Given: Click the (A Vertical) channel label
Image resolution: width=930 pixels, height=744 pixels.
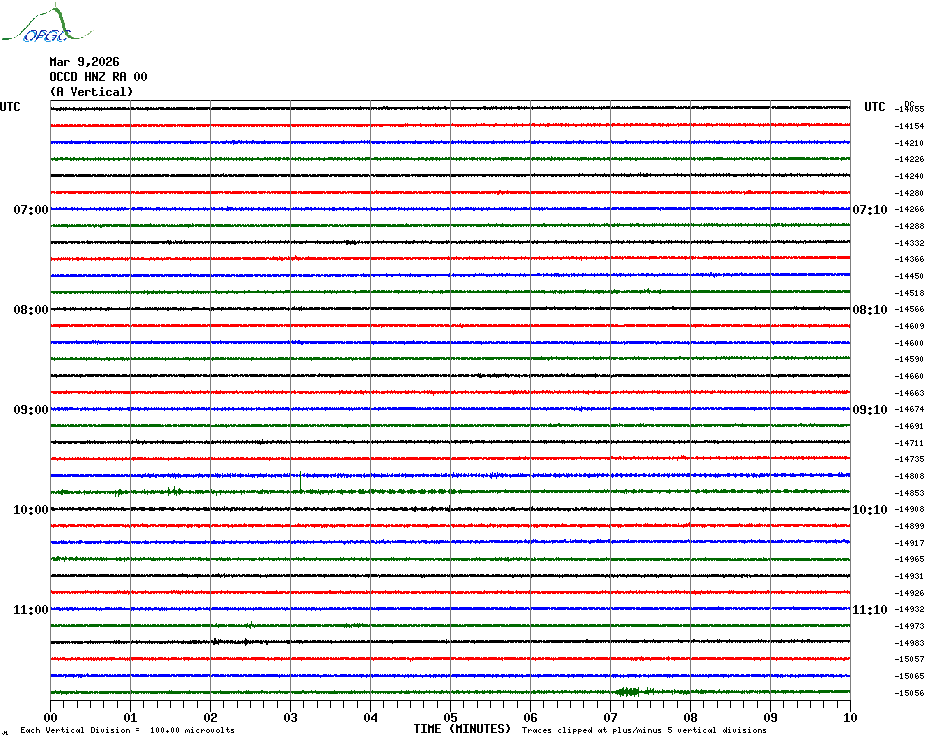Looking at the screenshot, I should pos(91,92).
